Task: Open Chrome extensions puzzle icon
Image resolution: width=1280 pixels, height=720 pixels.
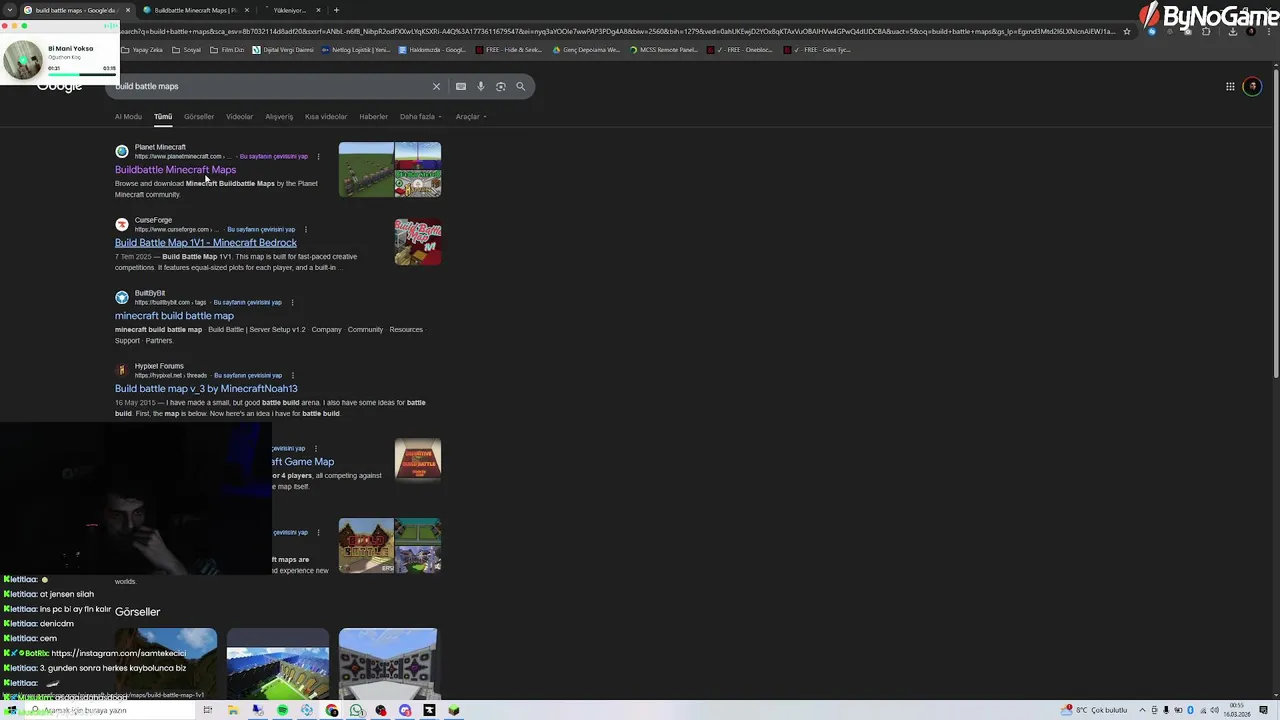Action: coord(1206,31)
